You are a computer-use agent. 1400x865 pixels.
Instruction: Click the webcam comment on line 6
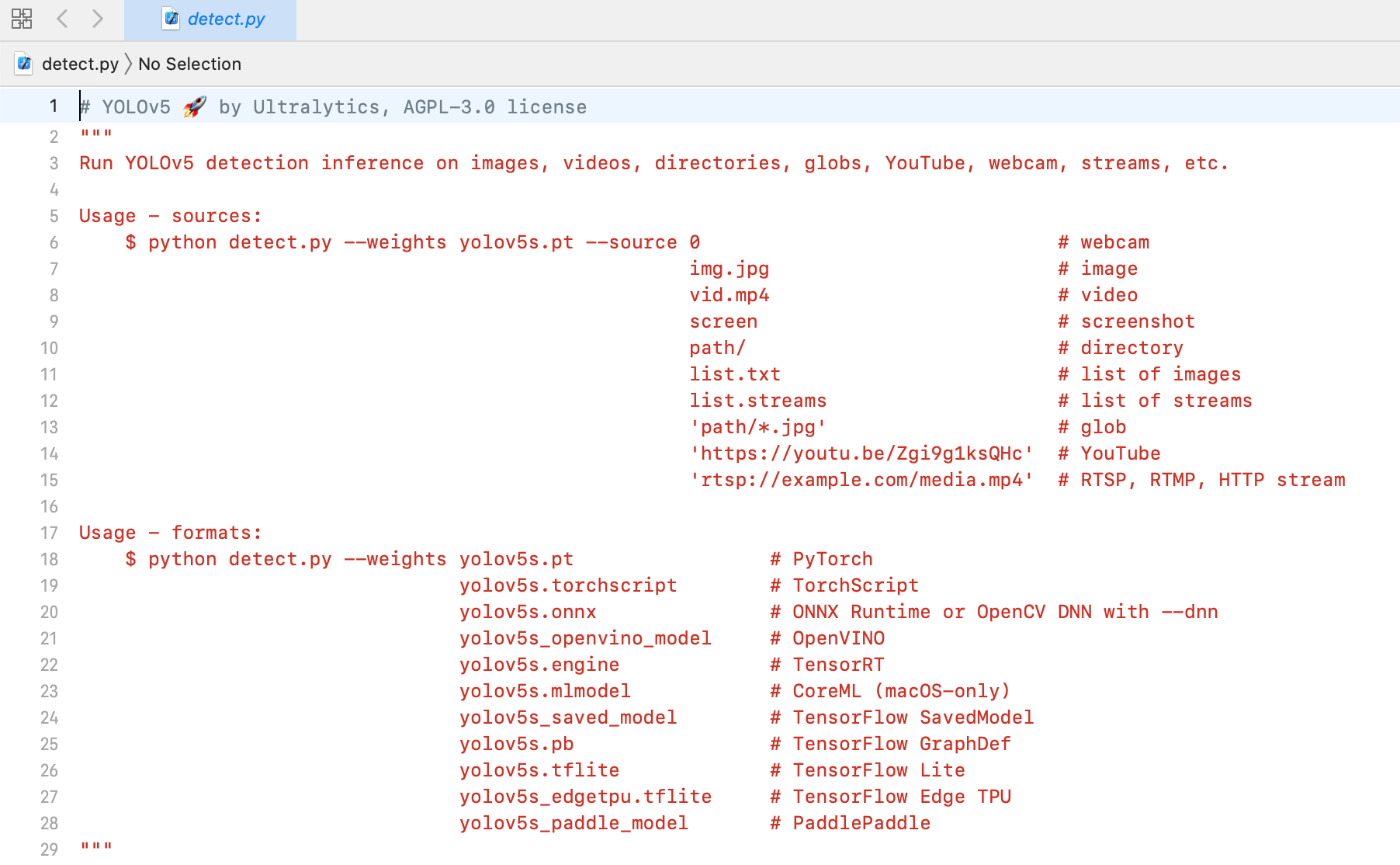click(x=1103, y=241)
